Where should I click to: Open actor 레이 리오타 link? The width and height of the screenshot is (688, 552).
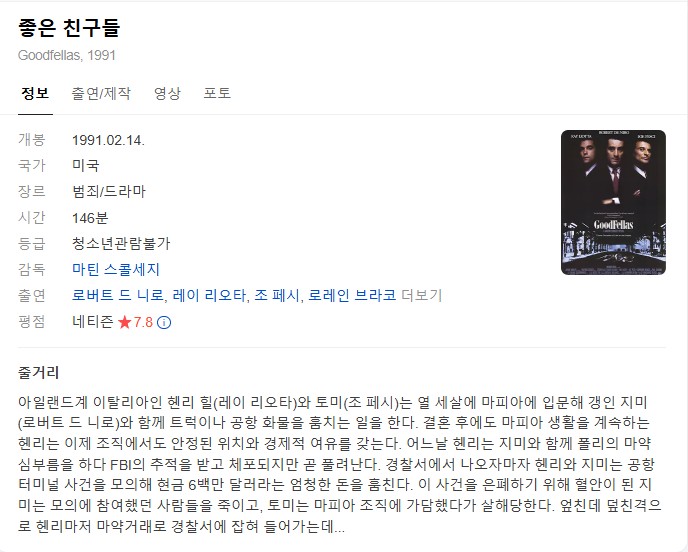point(209,295)
